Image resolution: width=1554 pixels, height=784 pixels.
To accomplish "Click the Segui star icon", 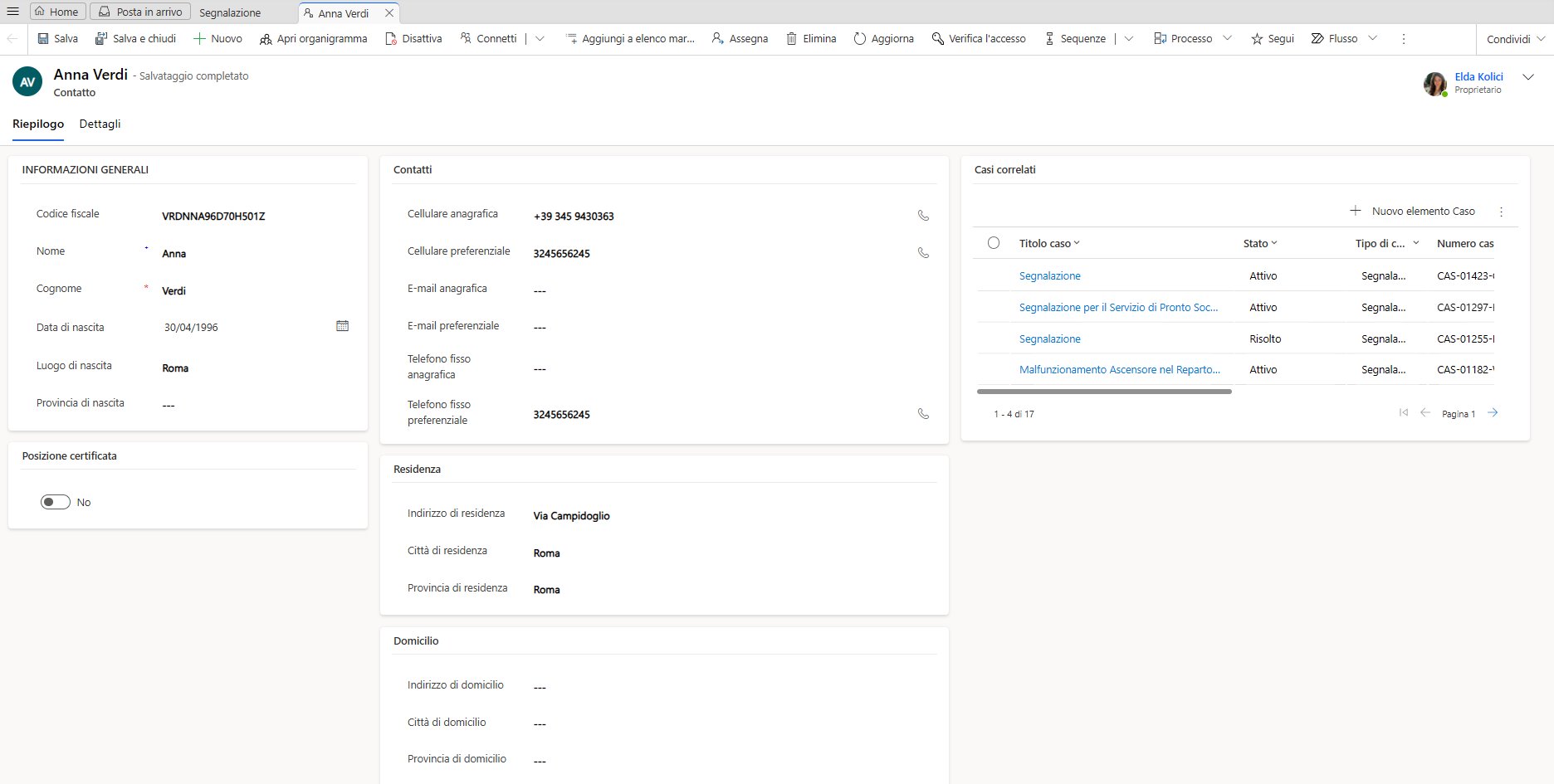I will click(x=1257, y=39).
